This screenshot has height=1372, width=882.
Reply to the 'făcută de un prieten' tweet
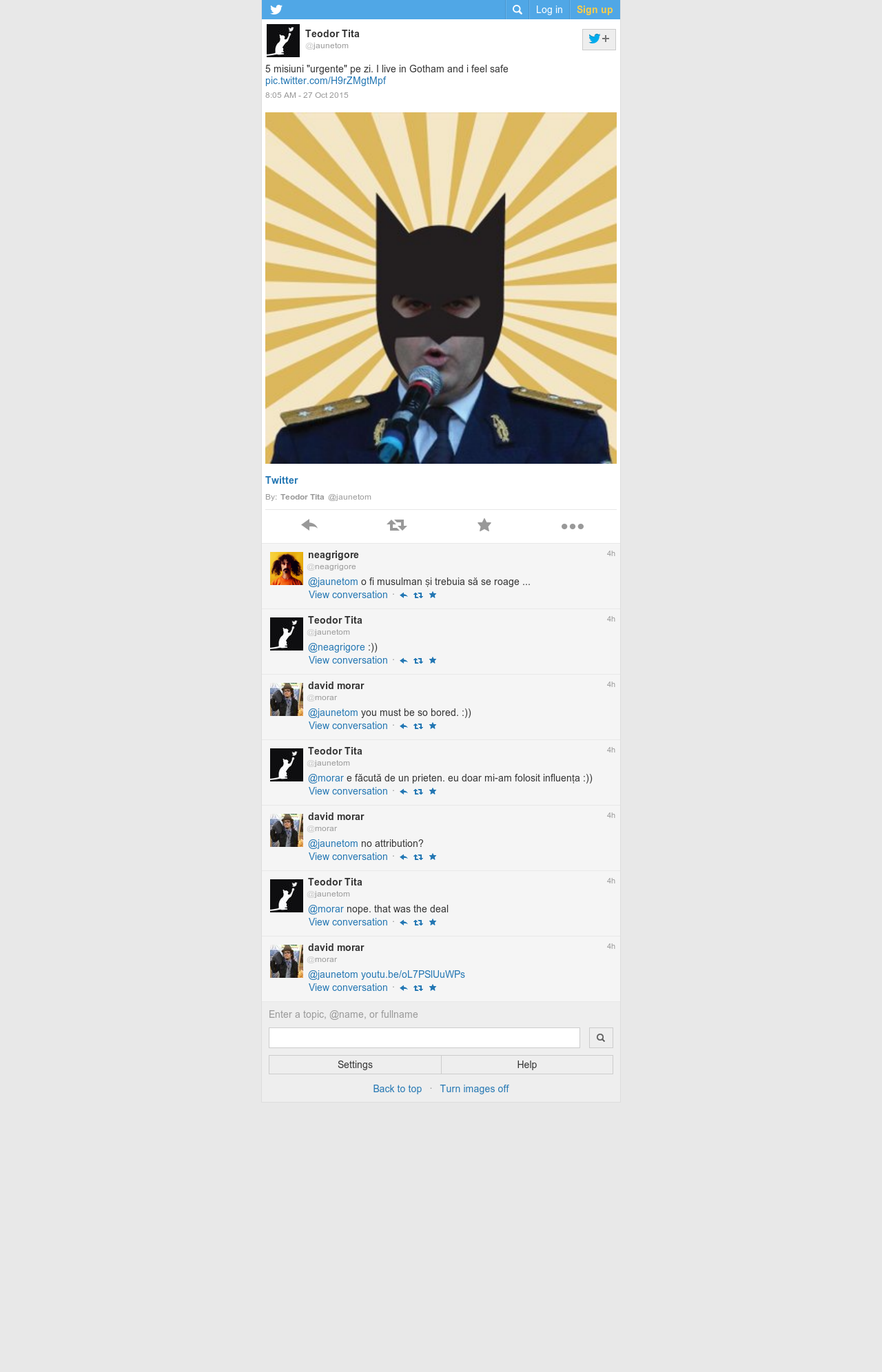pyautogui.click(x=404, y=792)
